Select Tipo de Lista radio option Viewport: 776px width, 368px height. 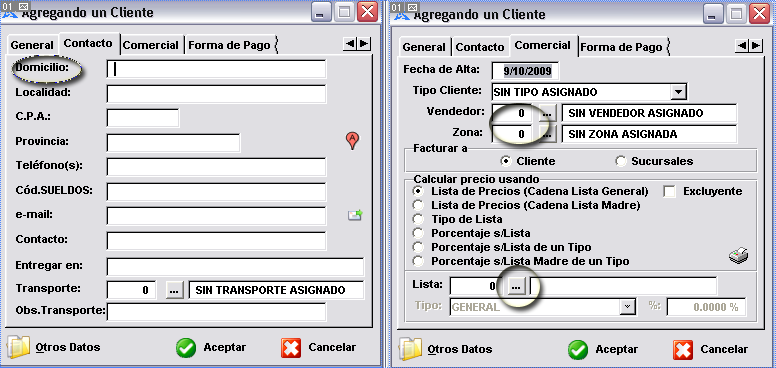[419, 219]
